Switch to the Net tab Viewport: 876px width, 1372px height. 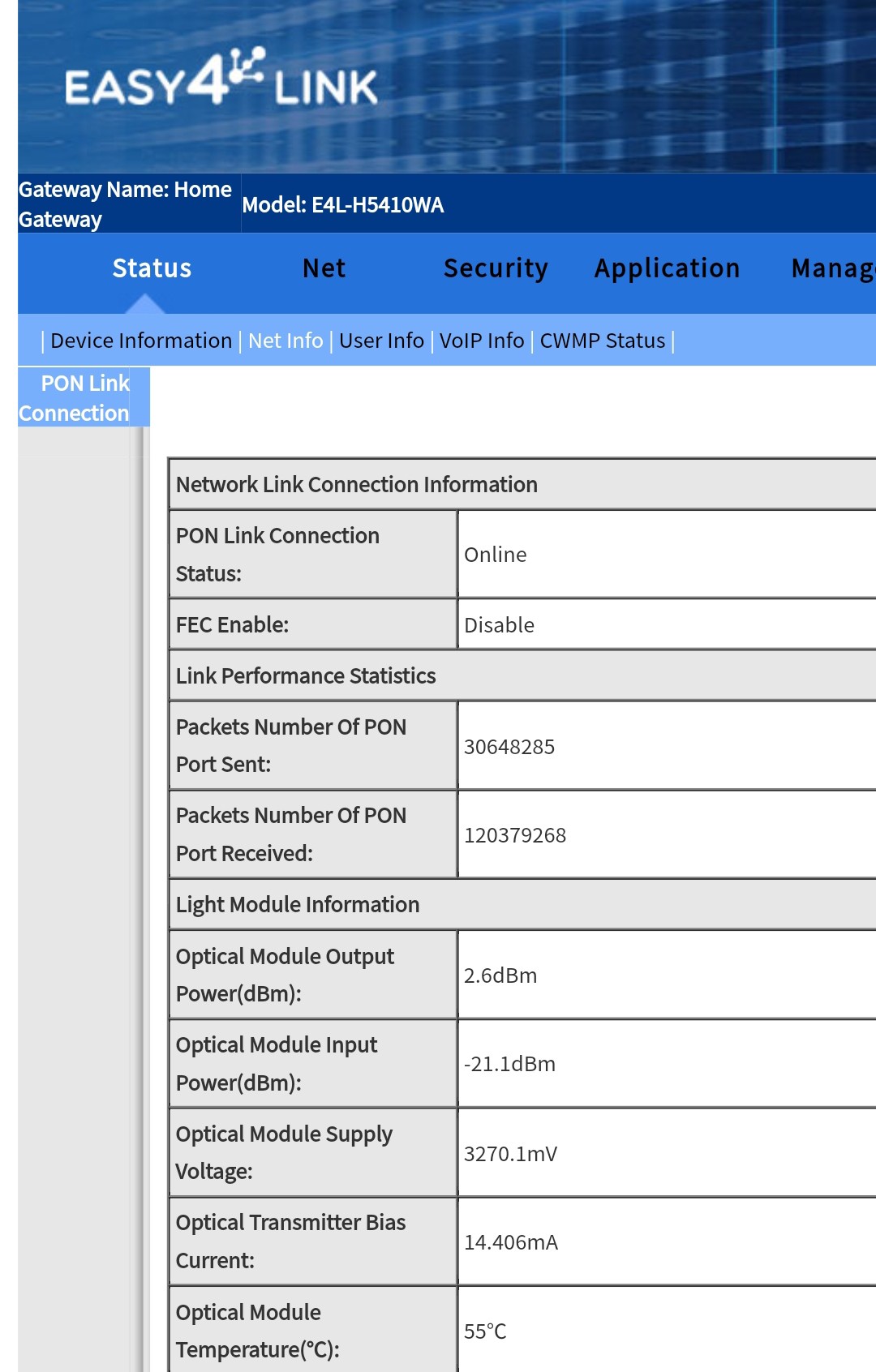coord(324,268)
